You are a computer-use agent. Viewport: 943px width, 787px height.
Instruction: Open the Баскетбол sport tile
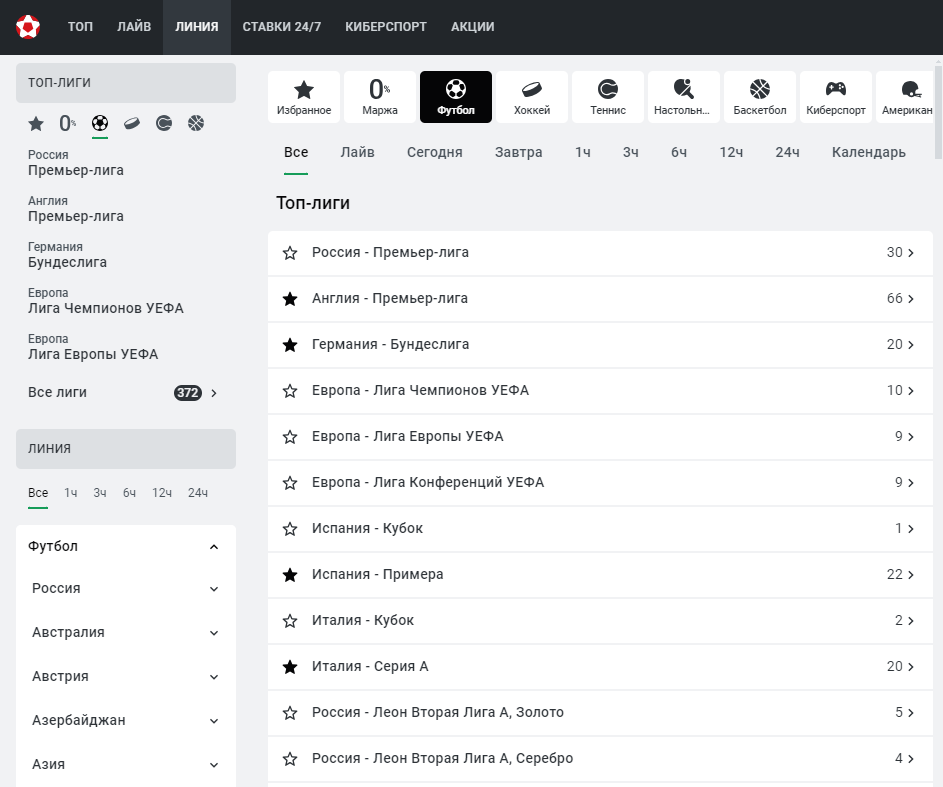[760, 97]
